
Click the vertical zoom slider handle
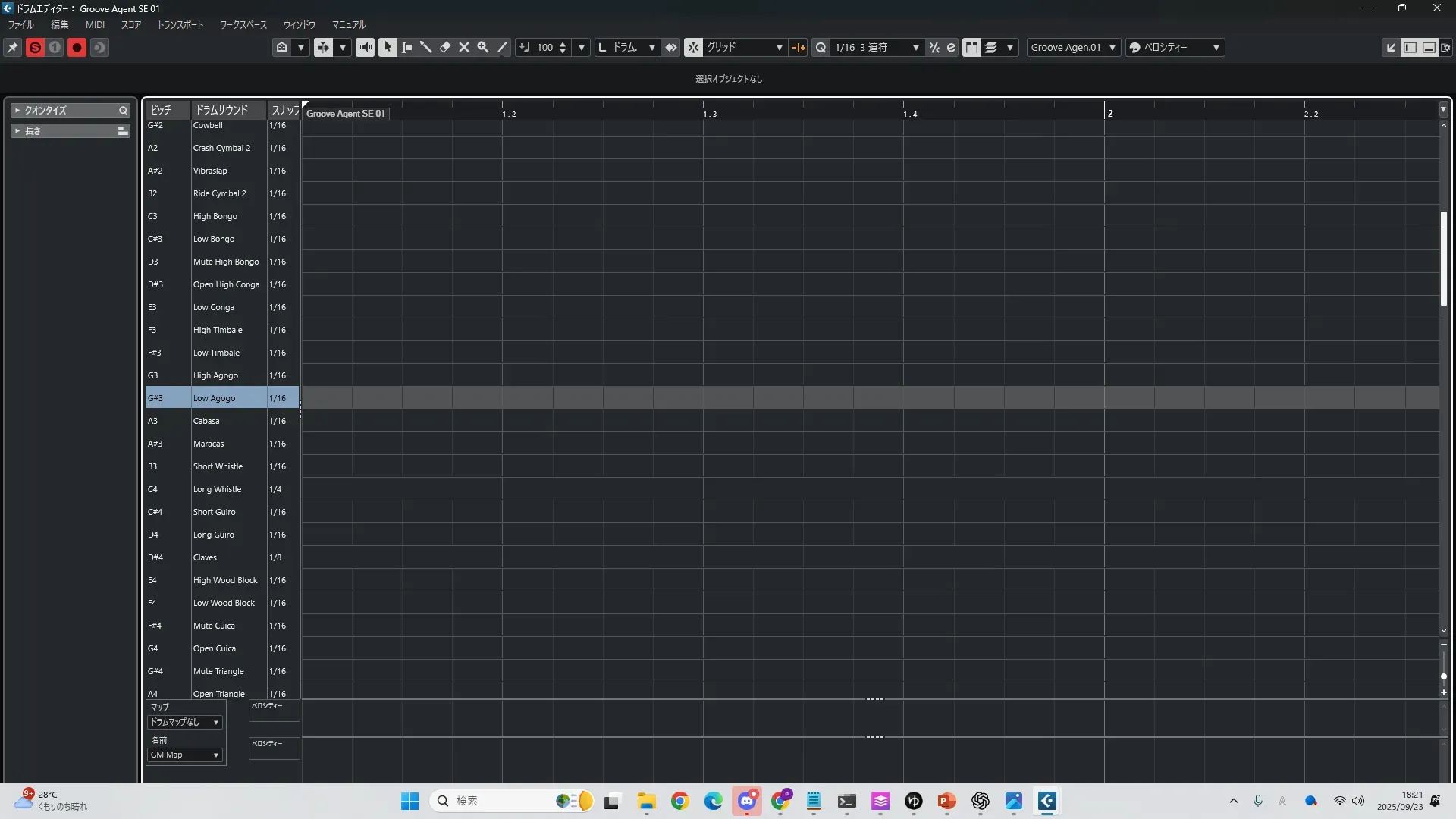[x=1443, y=676]
